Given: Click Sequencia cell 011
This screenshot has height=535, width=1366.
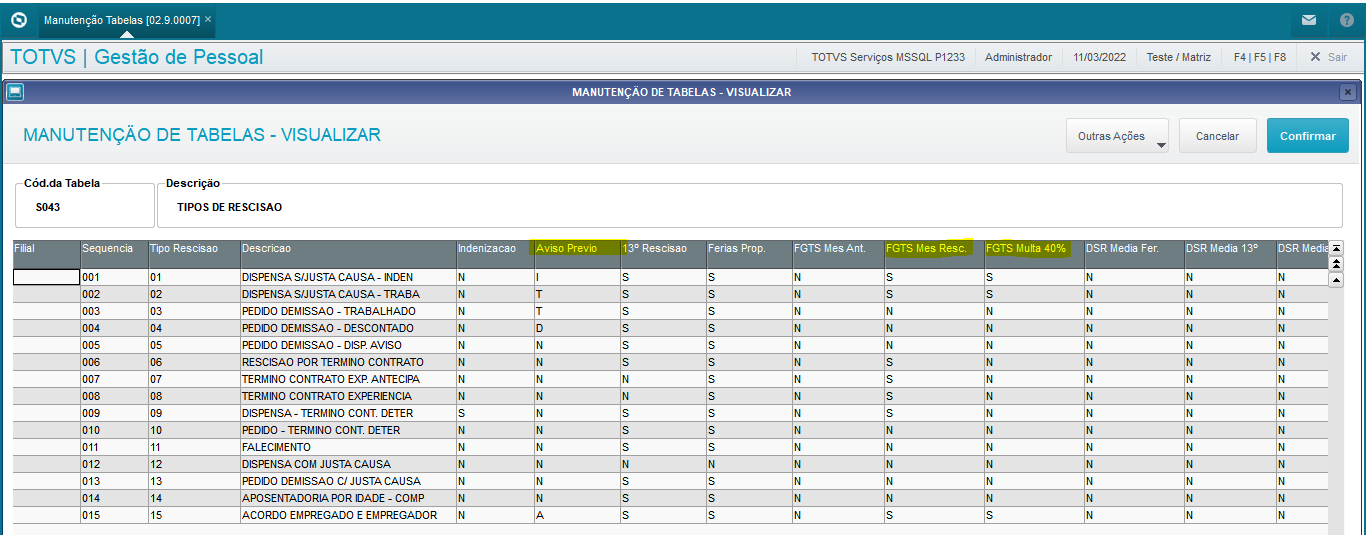Looking at the screenshot, I should pos(113,447).
